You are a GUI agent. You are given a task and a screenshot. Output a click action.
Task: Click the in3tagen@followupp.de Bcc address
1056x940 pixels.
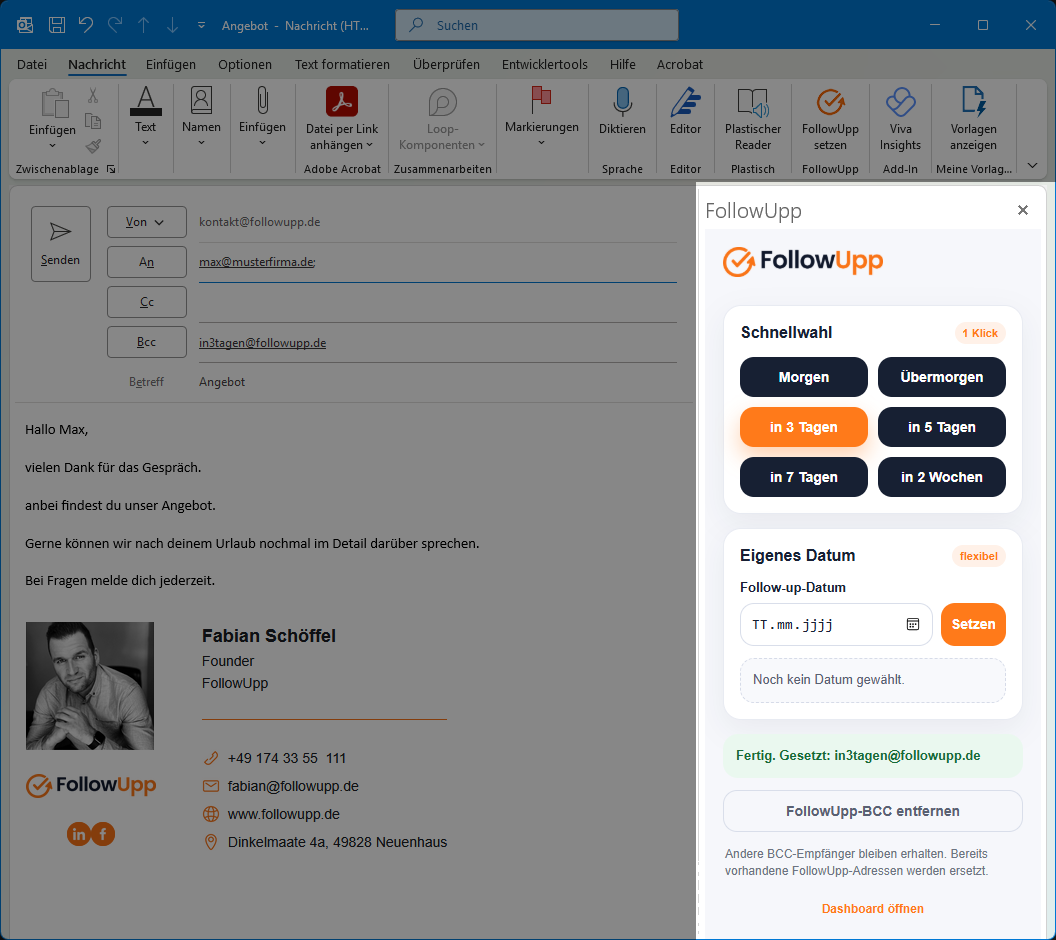coord(263,343)
